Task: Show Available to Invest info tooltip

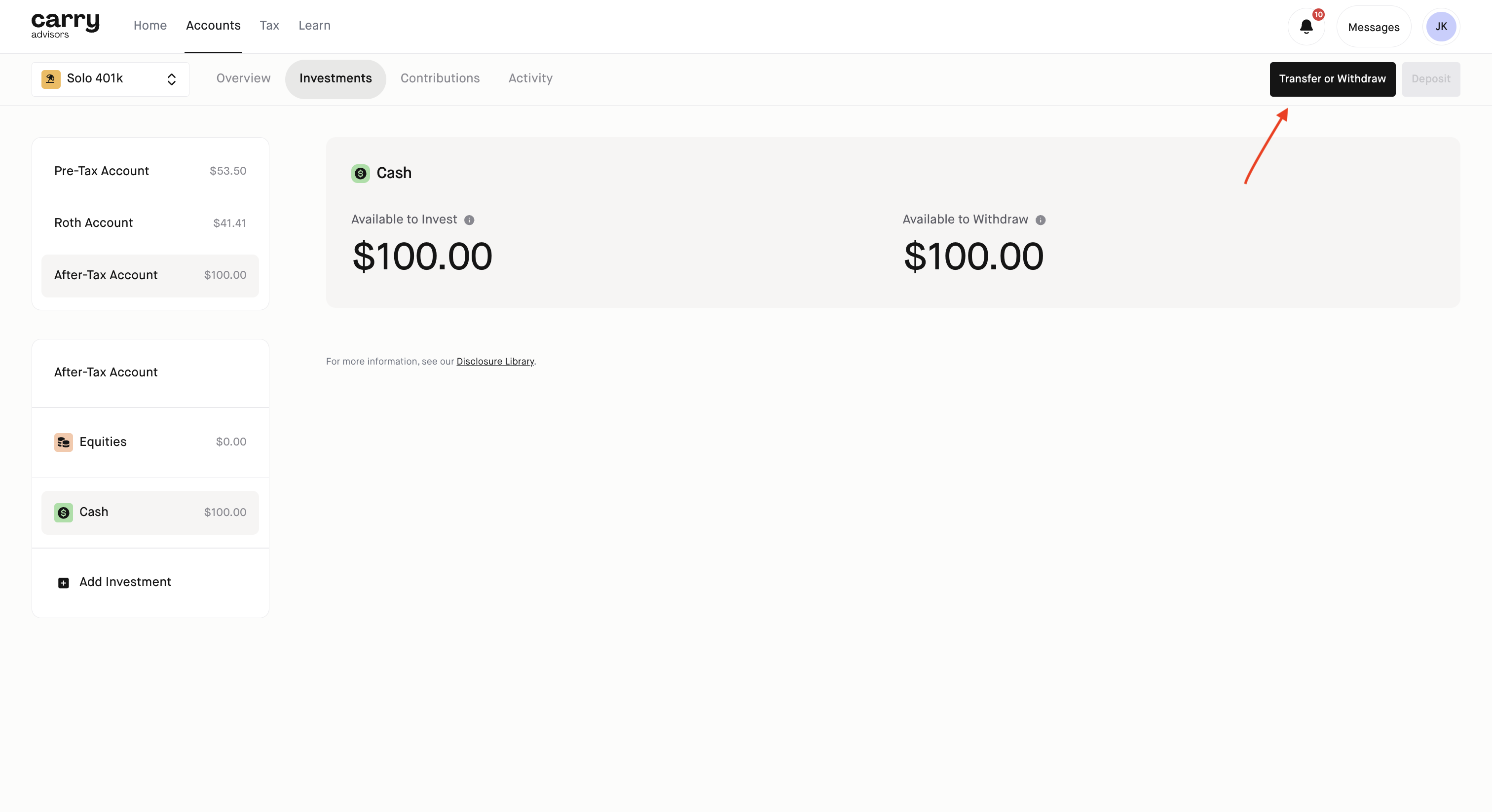Action: pos(469,220)
